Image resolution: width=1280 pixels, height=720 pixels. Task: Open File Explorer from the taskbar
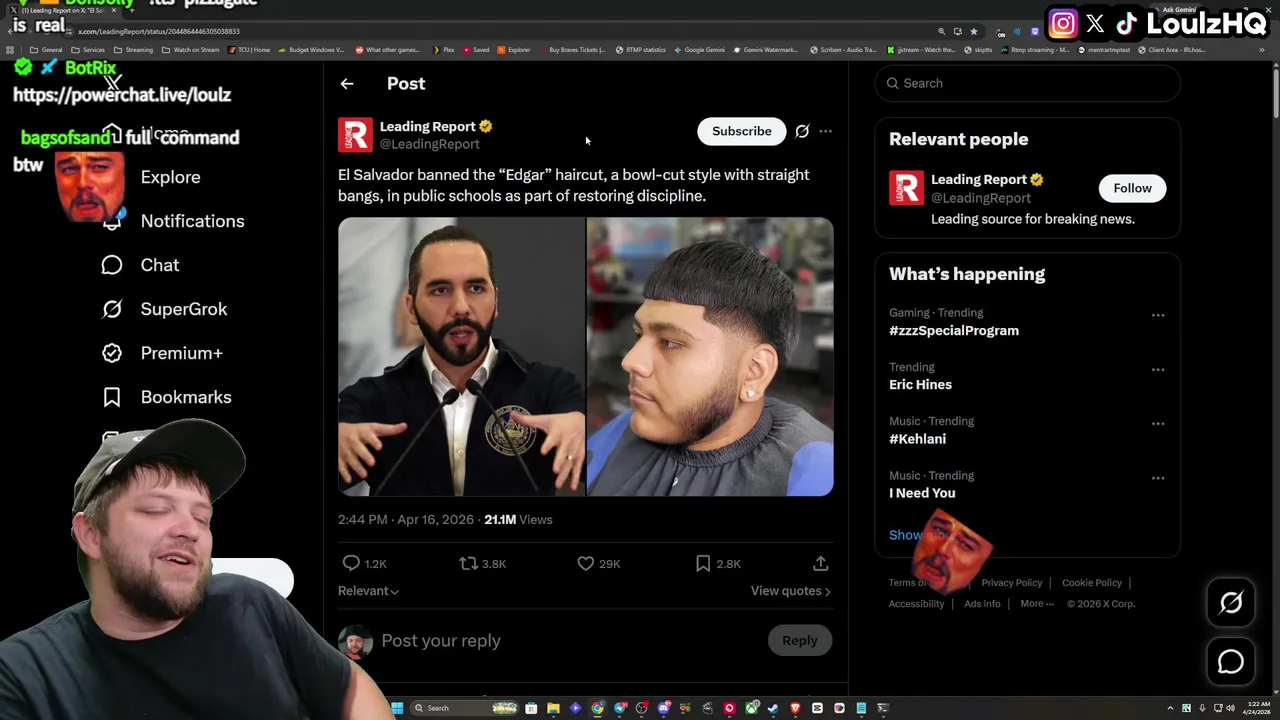pos(553,708)
